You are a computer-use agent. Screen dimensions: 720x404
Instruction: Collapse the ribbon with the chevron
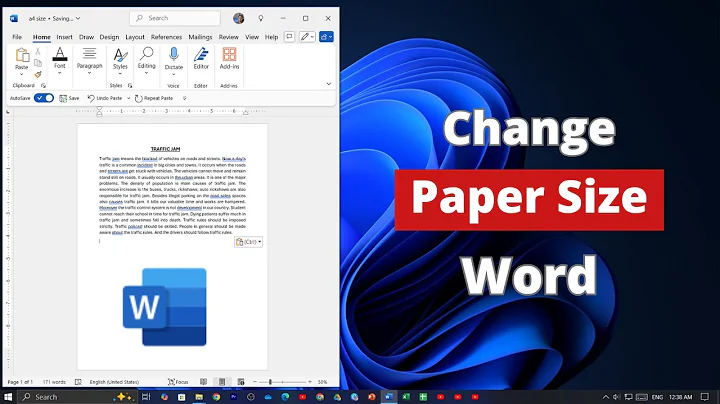pyautogui.click(x=328, y=84)
